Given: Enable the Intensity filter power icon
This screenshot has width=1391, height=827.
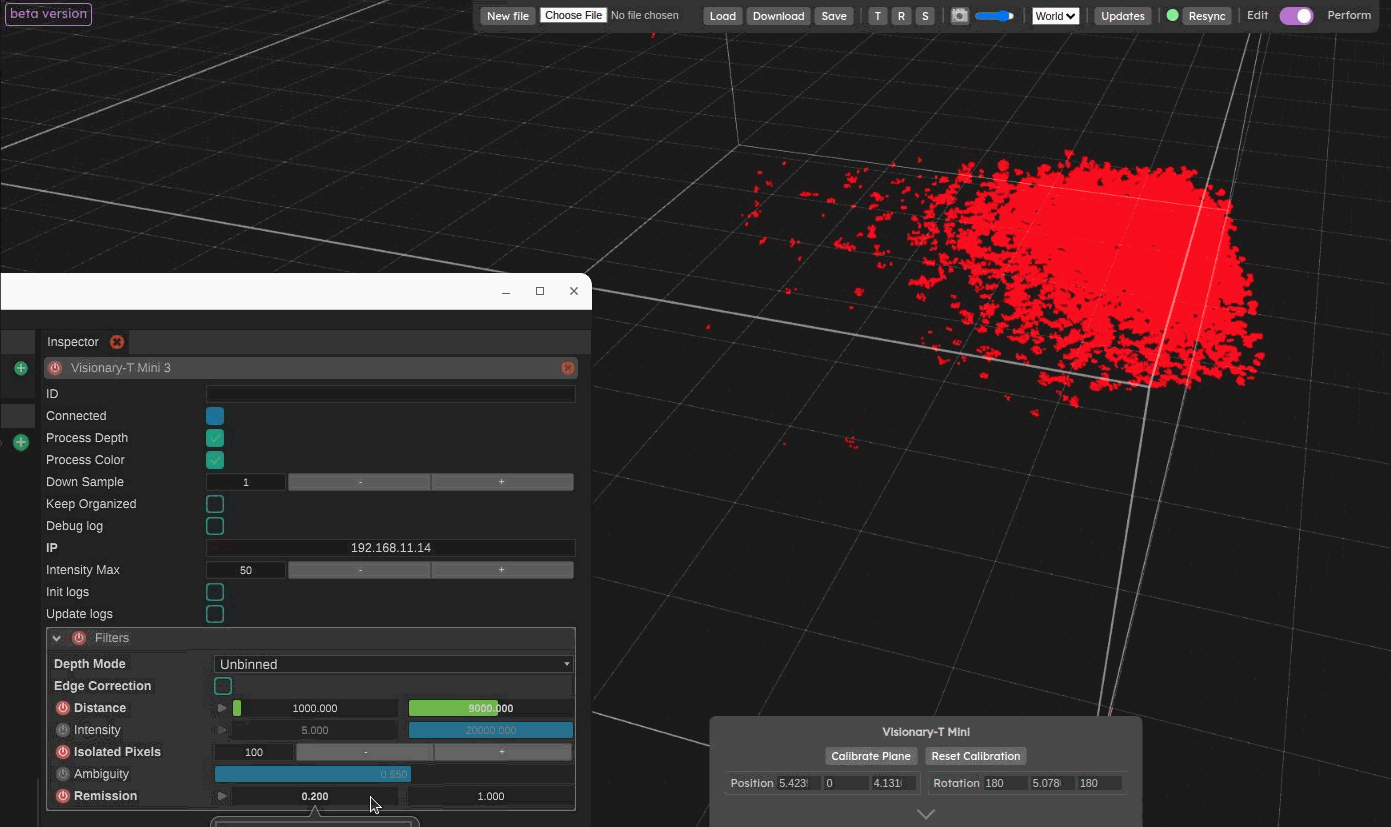Looking at the screenshot, I should [63, 730].
